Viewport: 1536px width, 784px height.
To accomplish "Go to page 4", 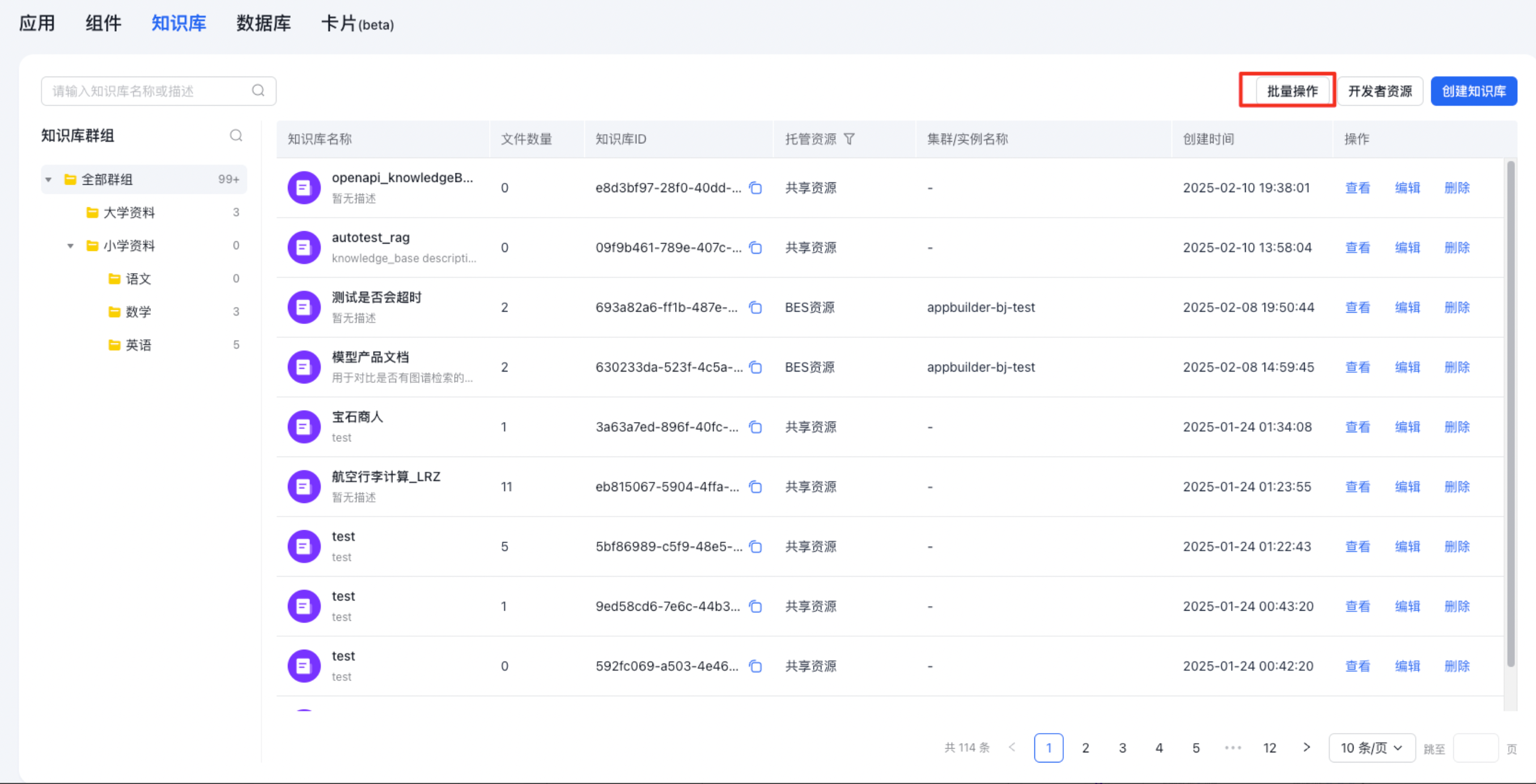I will tap(1159, 748).
